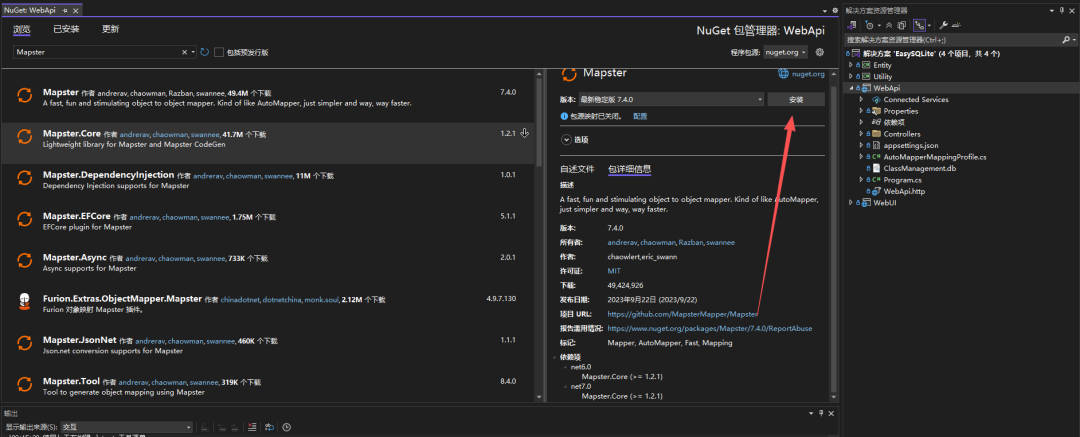
Task: Toggle word wrap icon in output panel
Action: [268, 427]
